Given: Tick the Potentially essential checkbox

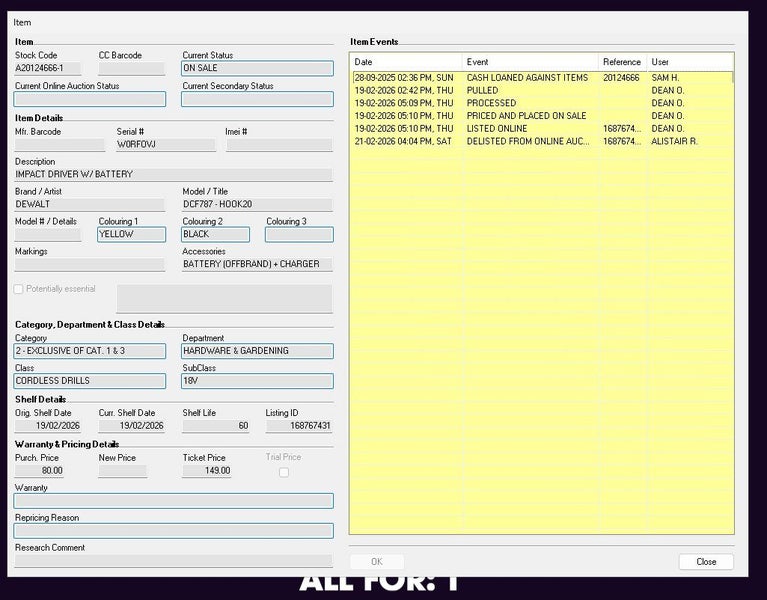Looking at the screenshot, I should (x=19, y=290).
